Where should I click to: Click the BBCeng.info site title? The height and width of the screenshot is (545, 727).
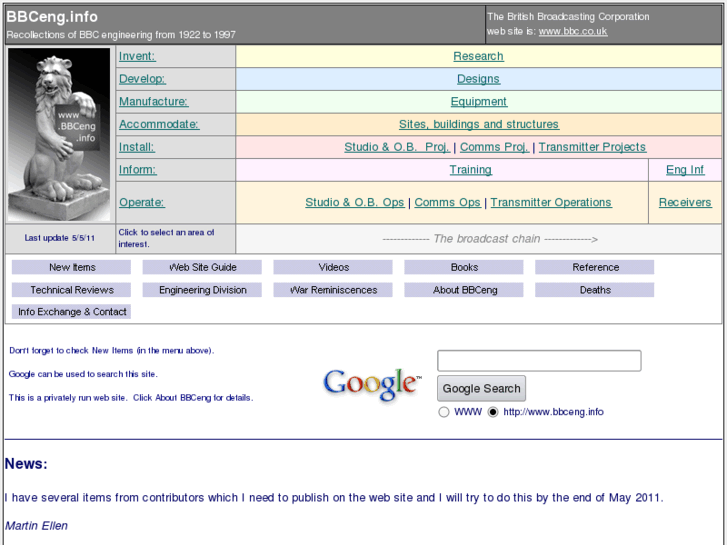tap(52, 17)
